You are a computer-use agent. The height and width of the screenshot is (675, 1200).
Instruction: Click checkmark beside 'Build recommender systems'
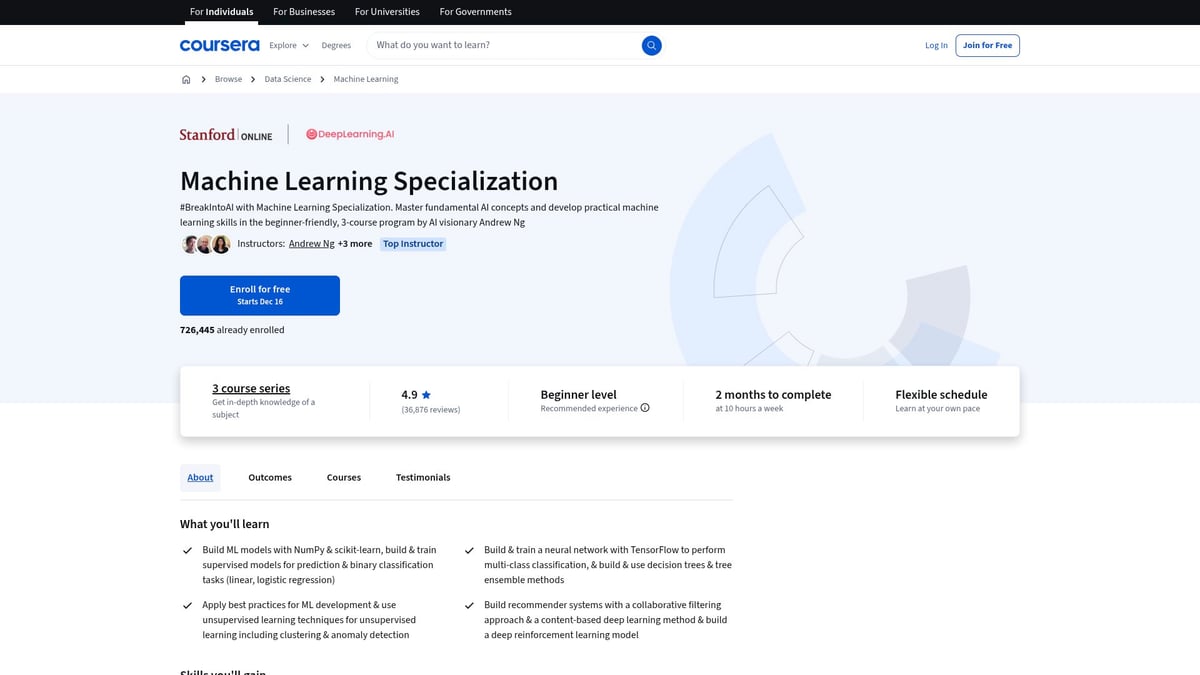(x=469, y=605)
